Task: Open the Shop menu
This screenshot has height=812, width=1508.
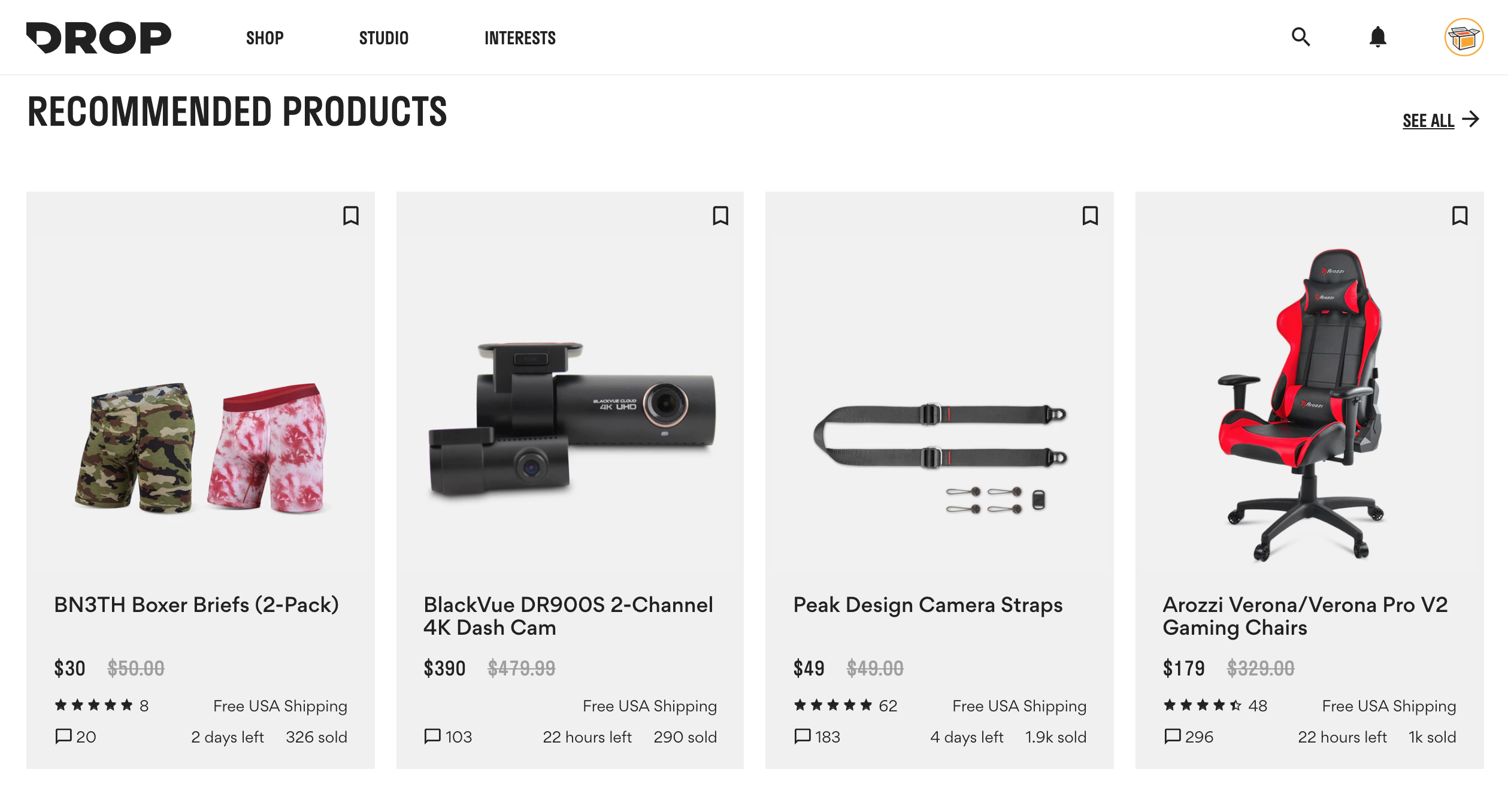Action: click(265, 38)
